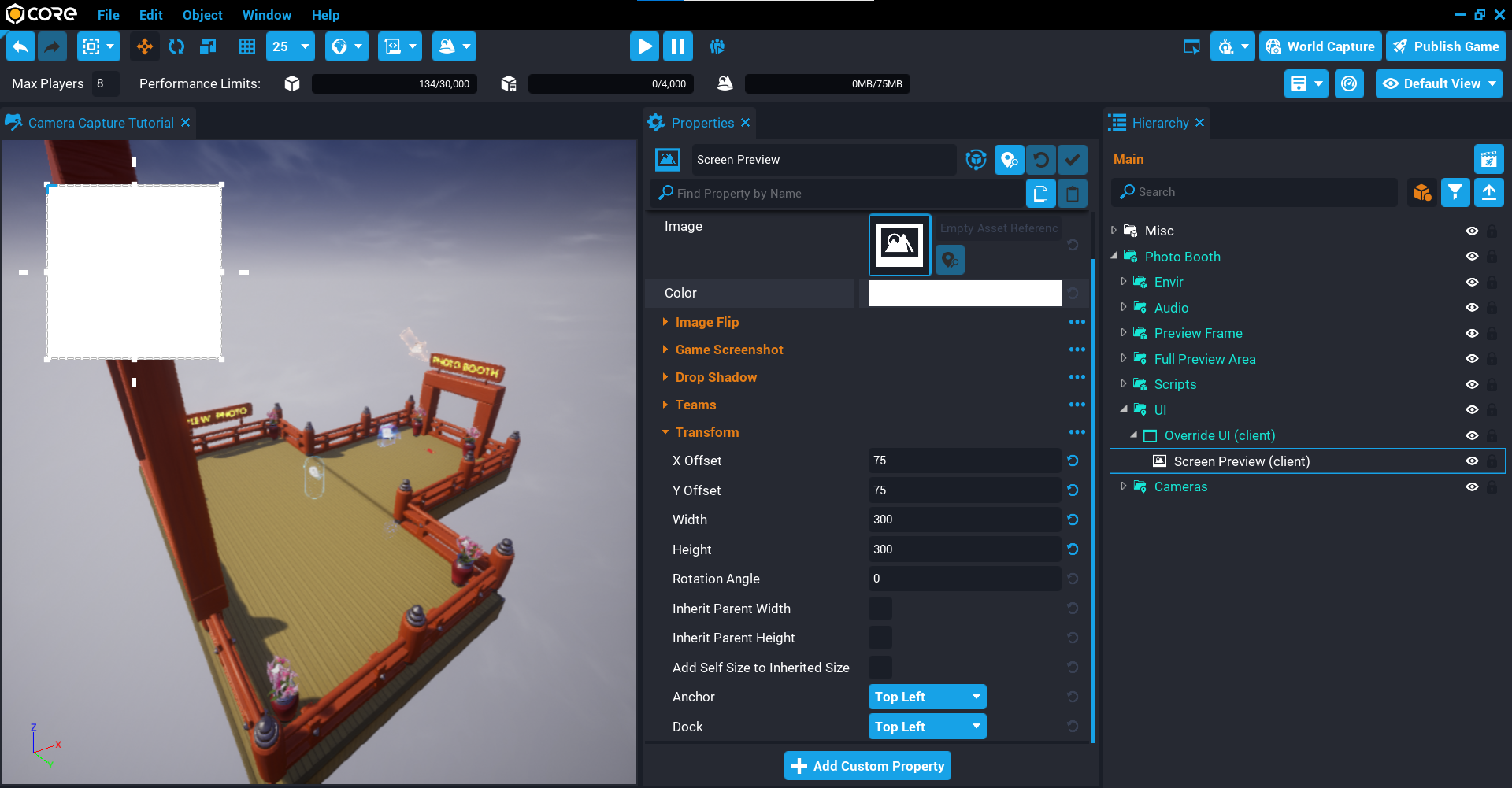Open the Window menu
The image size is (1512, 788).
pyautogui.click(x=266, y=15)
